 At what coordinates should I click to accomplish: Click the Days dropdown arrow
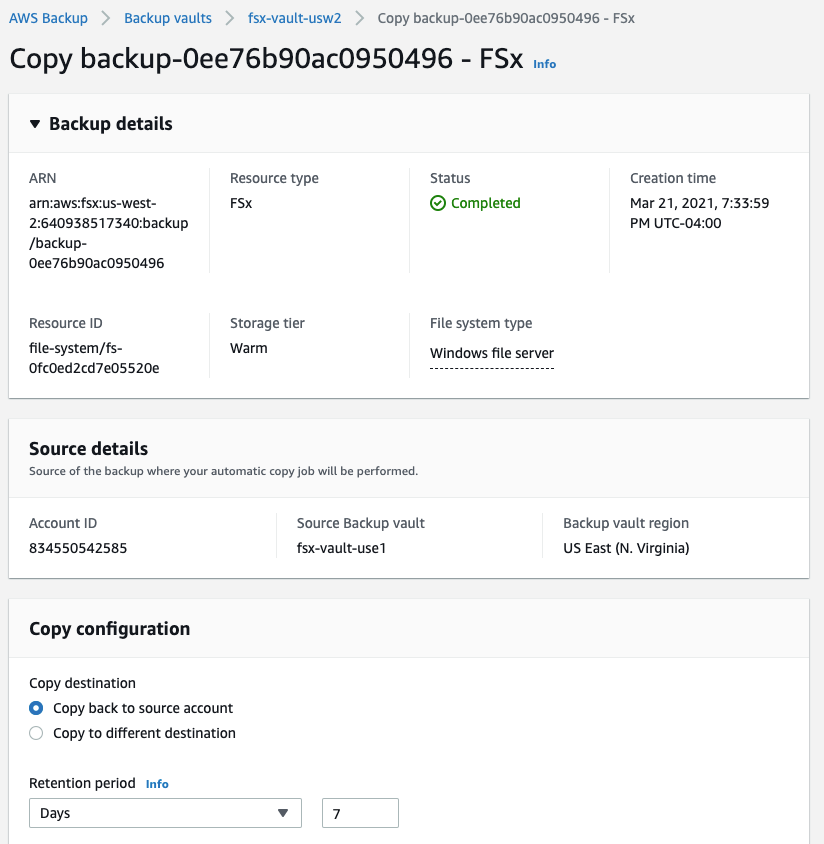point(285,813)
